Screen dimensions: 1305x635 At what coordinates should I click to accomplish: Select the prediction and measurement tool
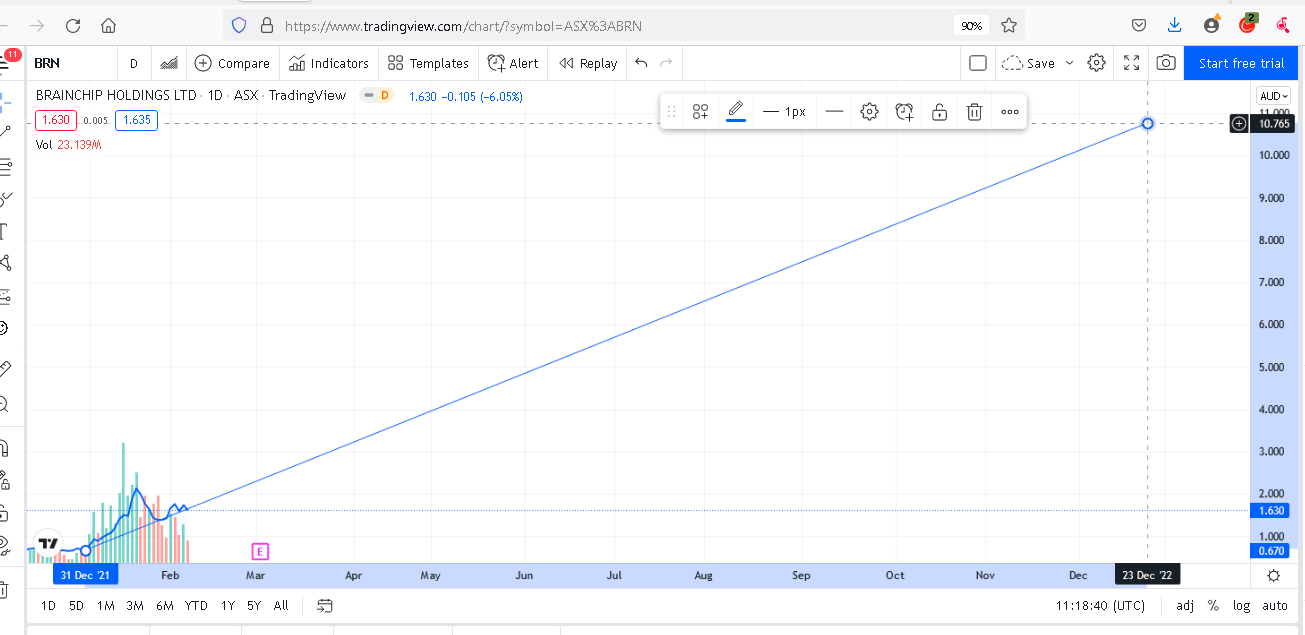pos(6,296)
